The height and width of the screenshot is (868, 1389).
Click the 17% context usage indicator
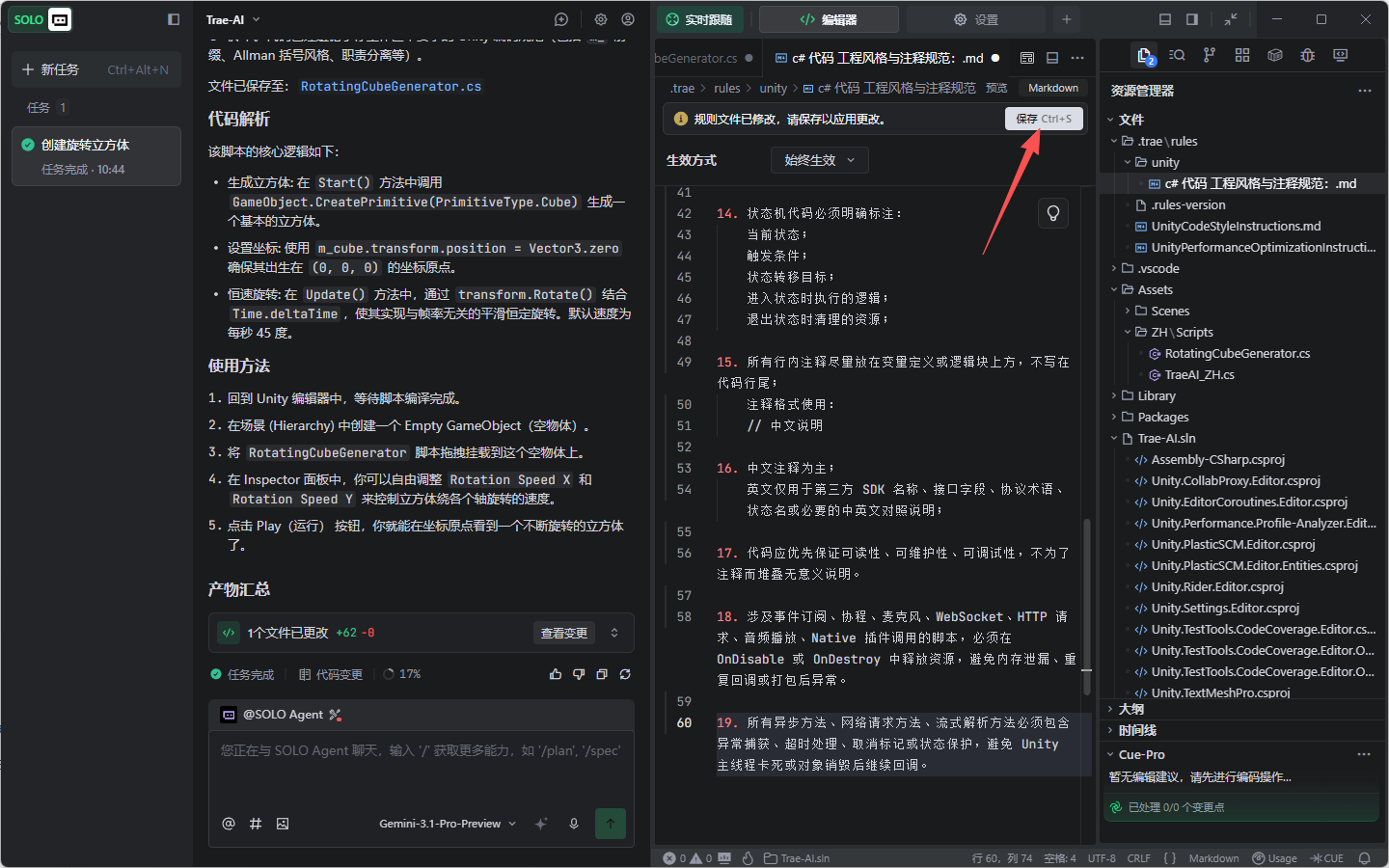coord(402,674)
